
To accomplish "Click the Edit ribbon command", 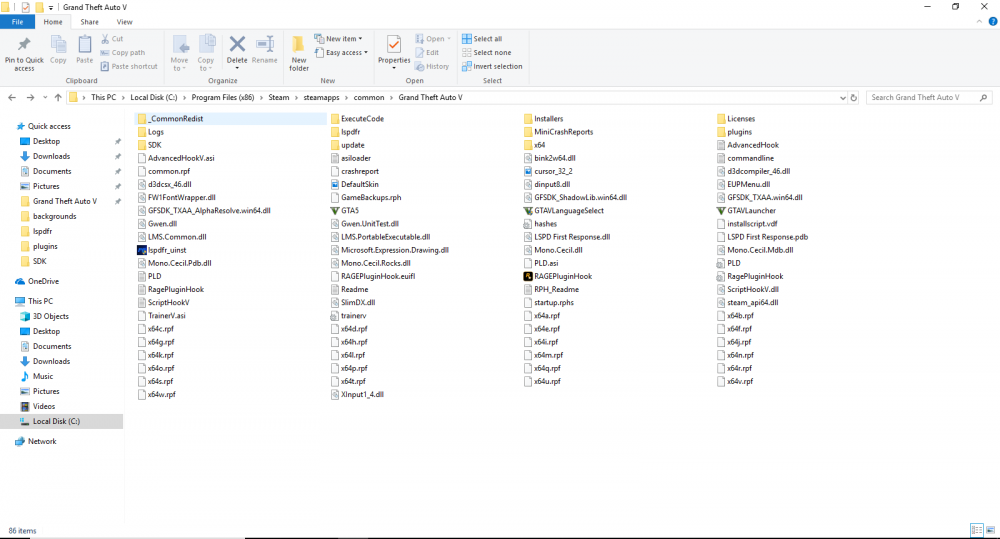I will pyautogui.click(x=427, y=53).
